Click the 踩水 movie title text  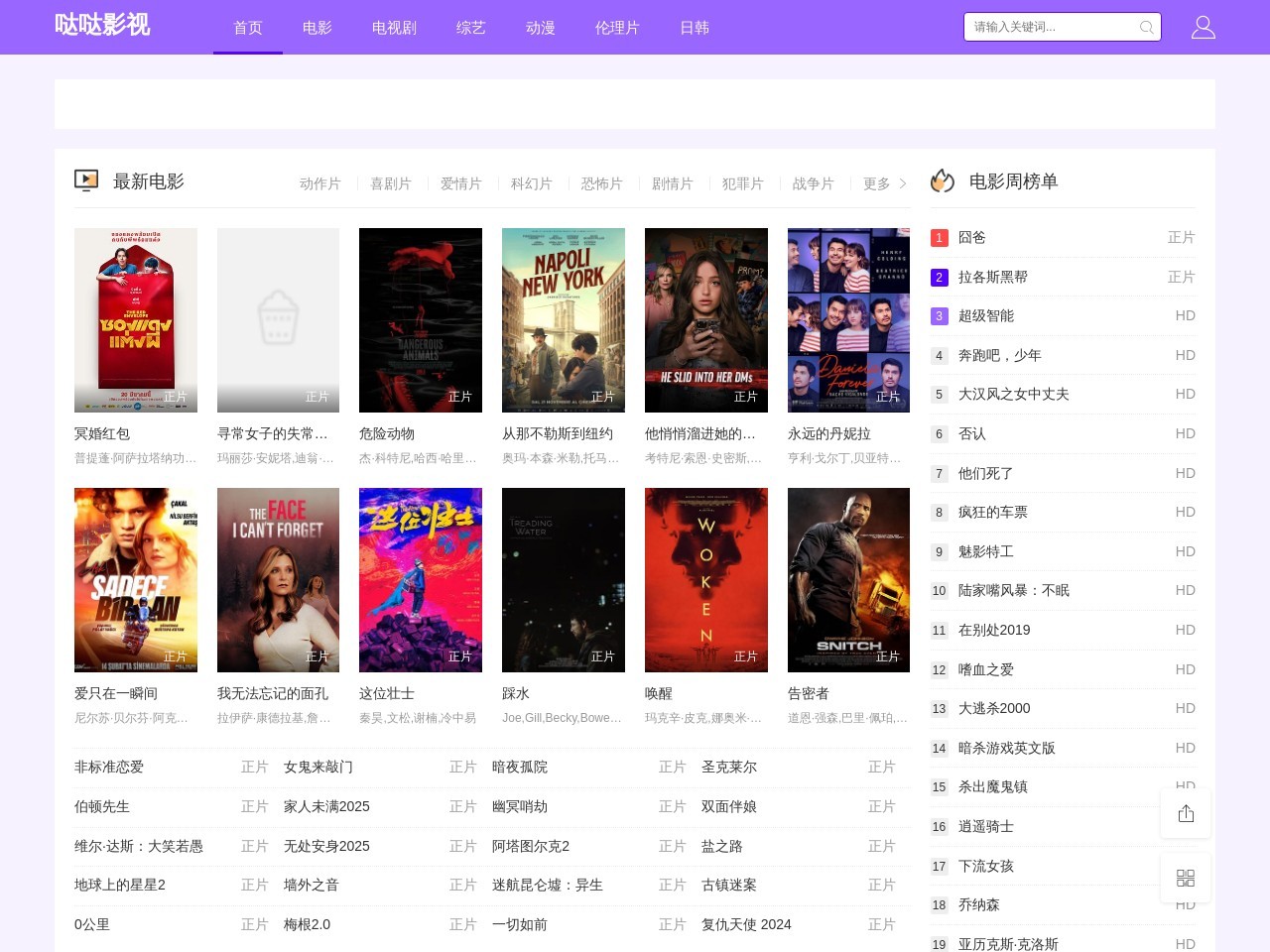(516, 693)
